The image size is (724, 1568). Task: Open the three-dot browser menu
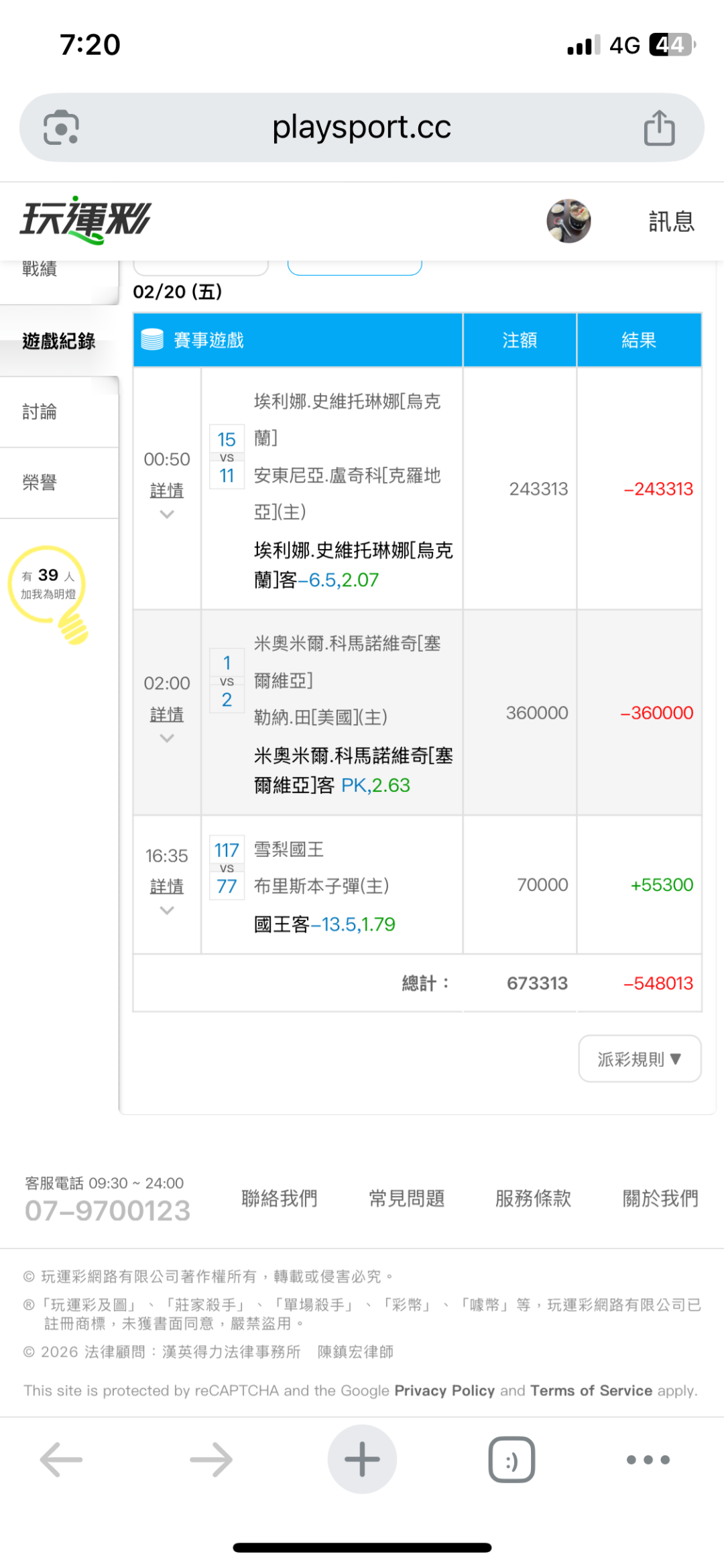point(648,1459)
